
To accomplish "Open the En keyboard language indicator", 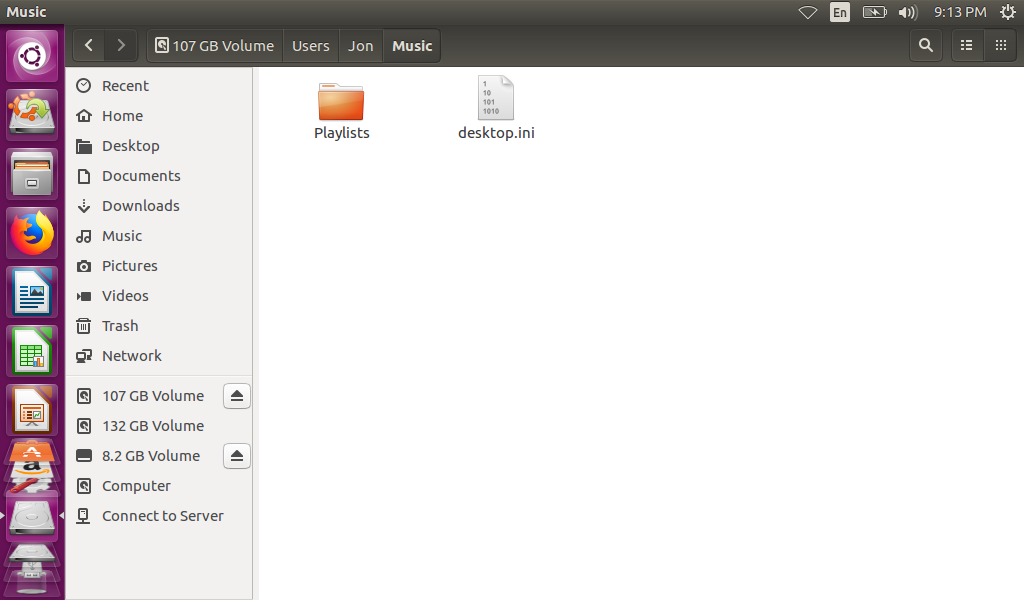I will click(840, 12).
